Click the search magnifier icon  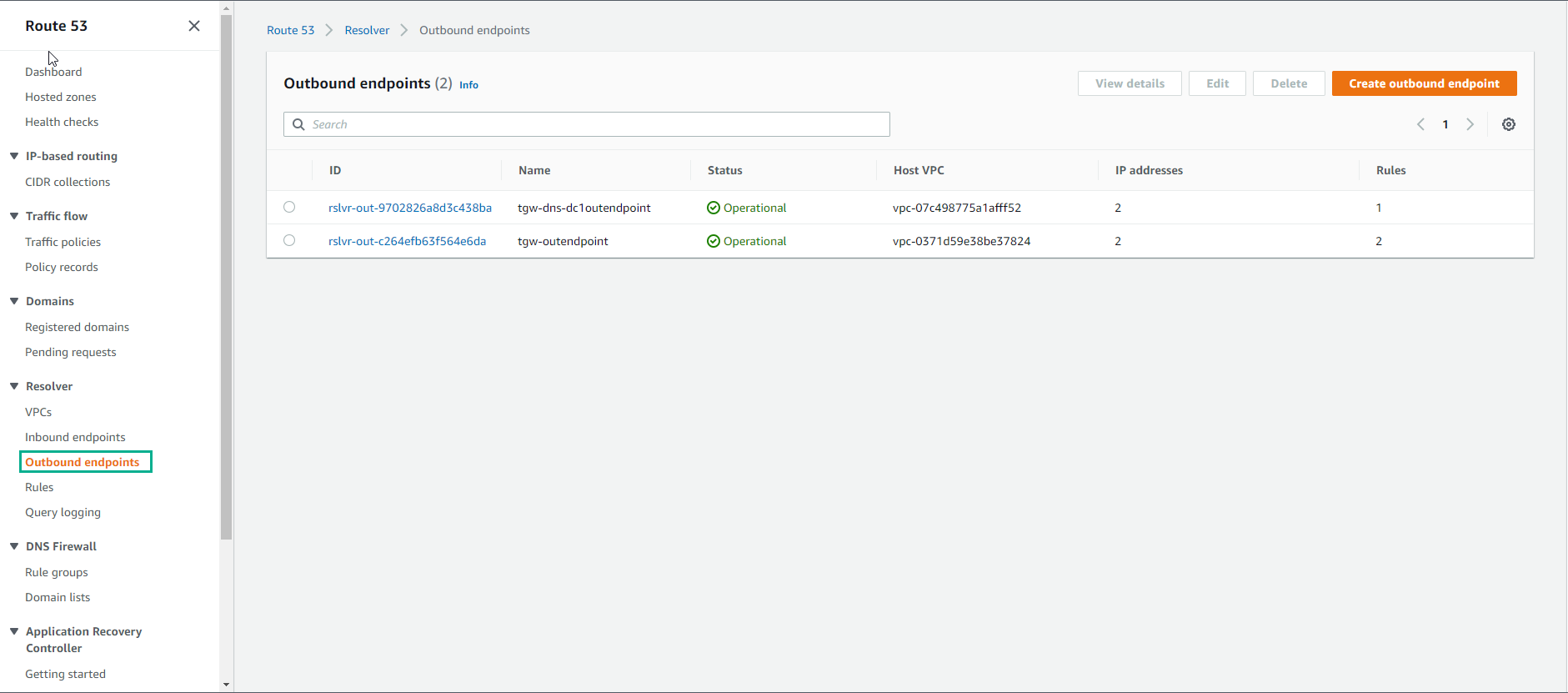click(x=298, y=124)
